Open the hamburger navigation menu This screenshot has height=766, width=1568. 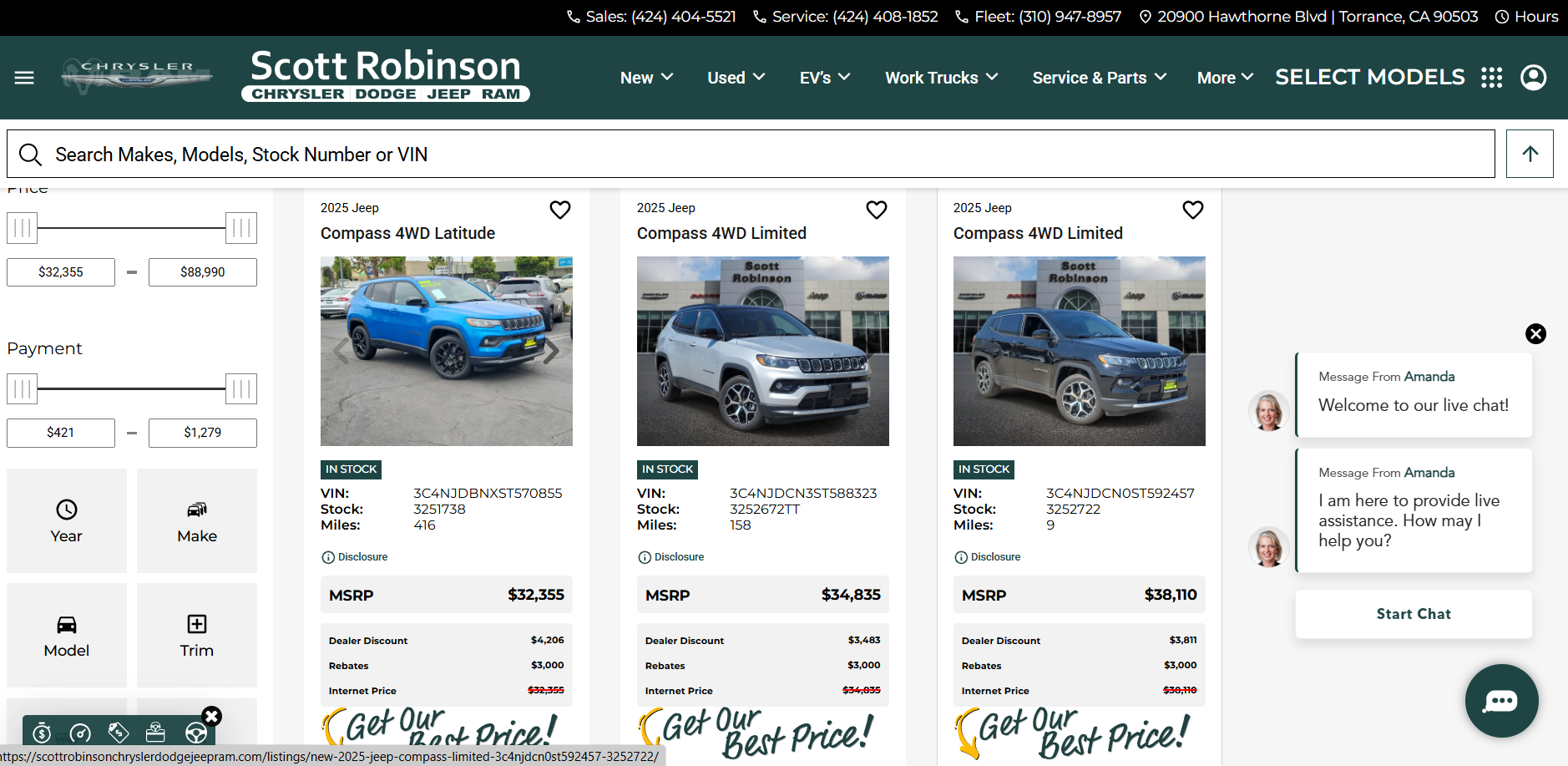24,77
